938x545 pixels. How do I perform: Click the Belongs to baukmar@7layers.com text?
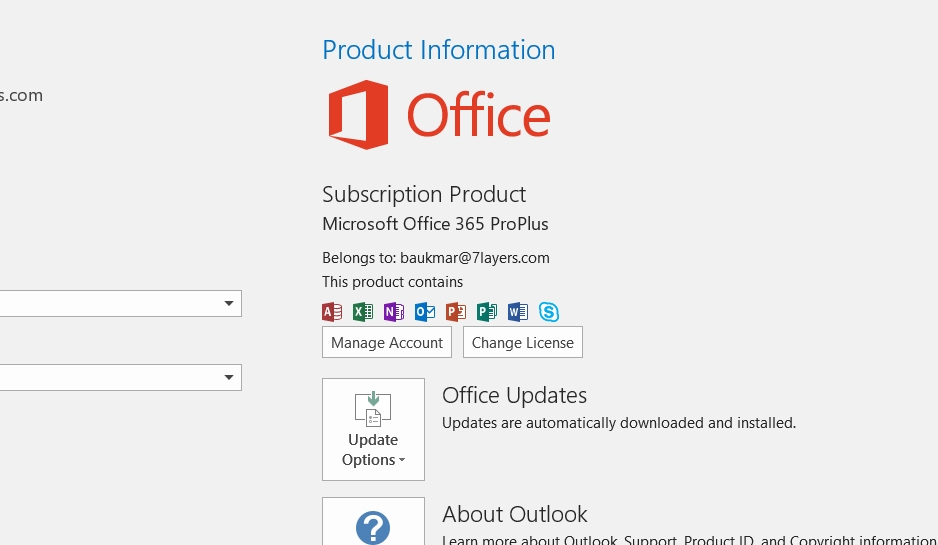pos(436,258)
